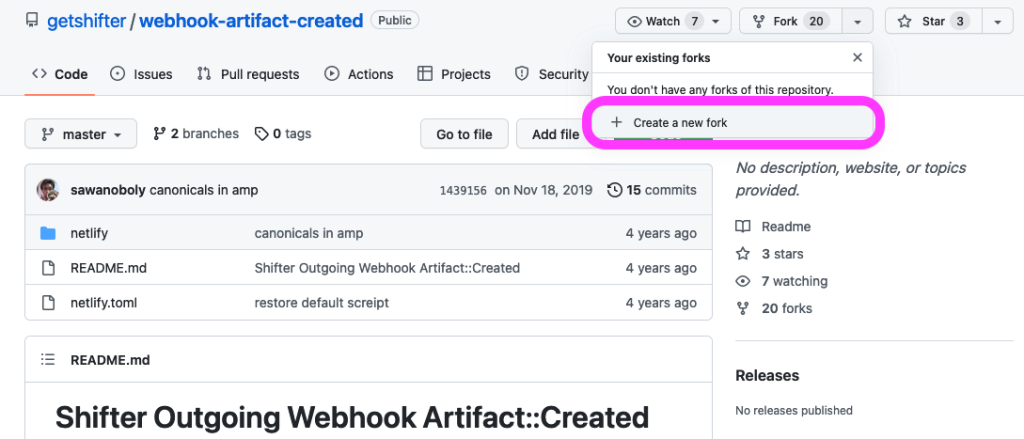Select Create a new fork
This screenshot has width=1024, height=439.
point(732,123)
